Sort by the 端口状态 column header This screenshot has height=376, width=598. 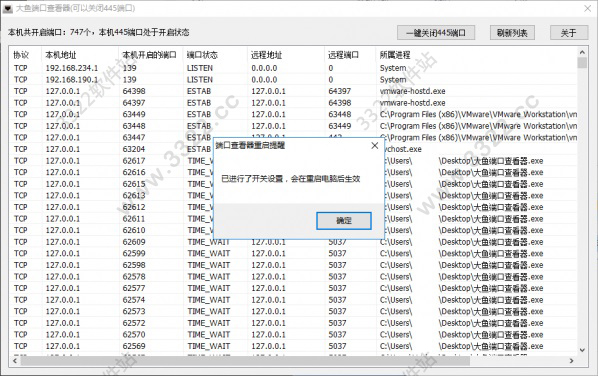click(x=215, y=55)
